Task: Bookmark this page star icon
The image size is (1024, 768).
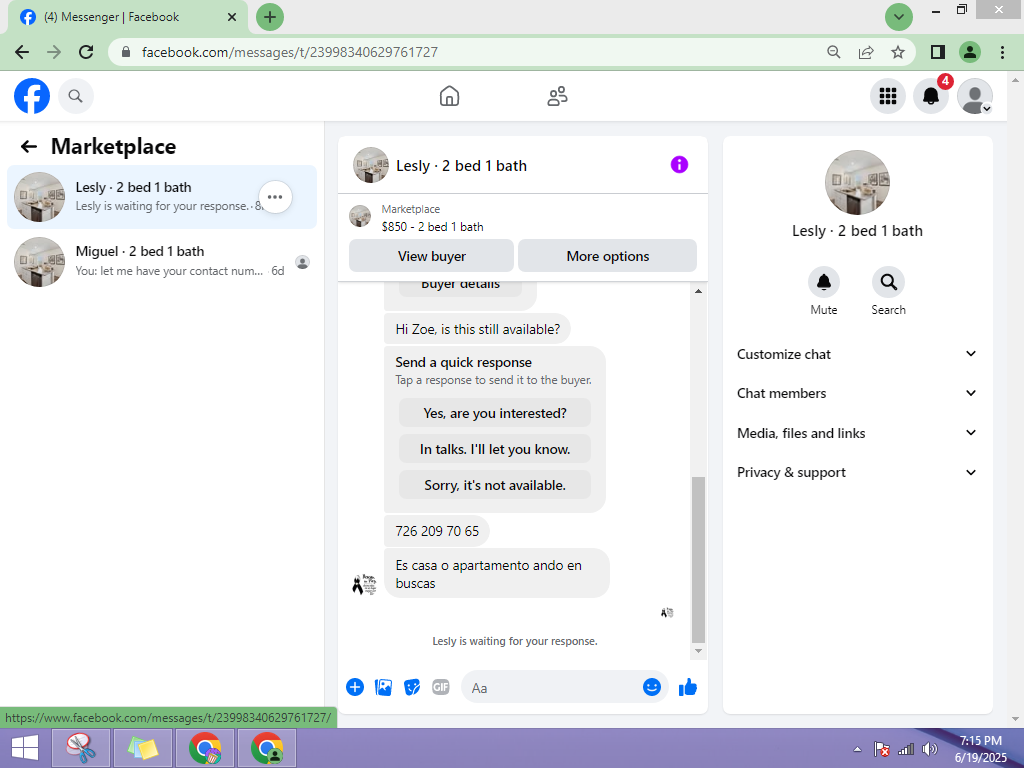Action: tap(898, 52)
